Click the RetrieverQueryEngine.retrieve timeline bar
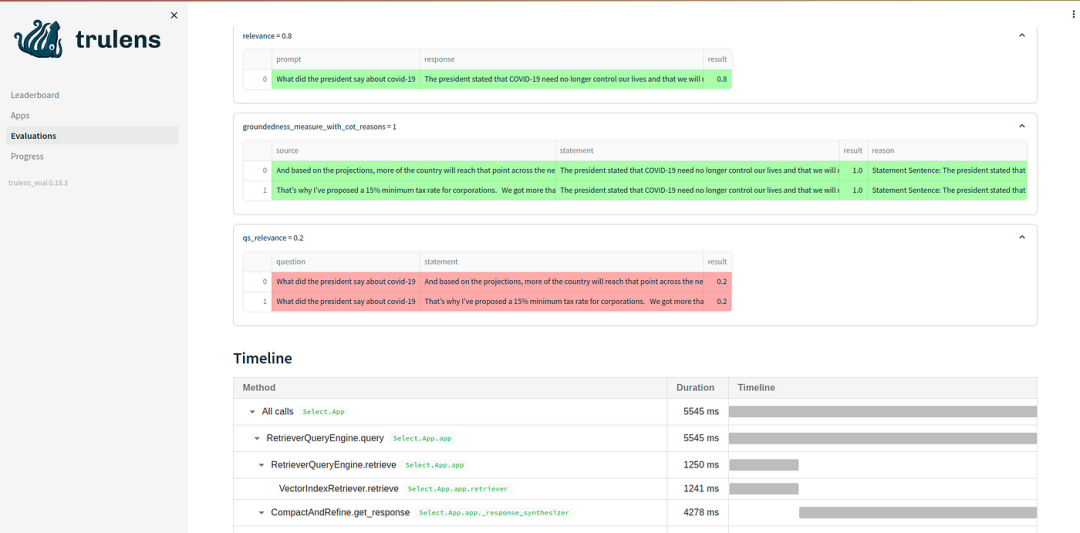The height and width of the screenshot is (533, 1080). click(x=764, y=465)
